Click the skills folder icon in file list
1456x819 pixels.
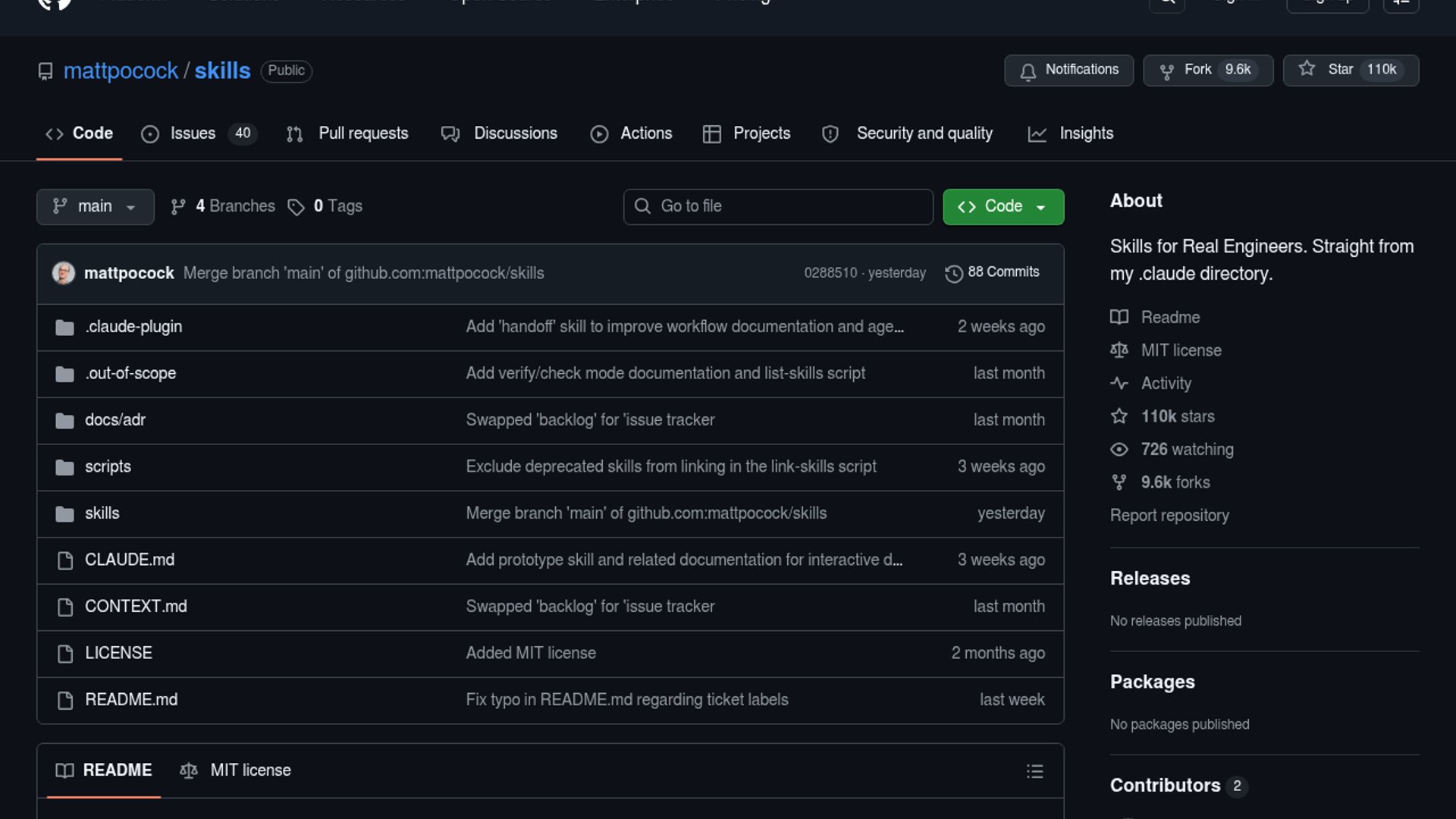point(64,514)
